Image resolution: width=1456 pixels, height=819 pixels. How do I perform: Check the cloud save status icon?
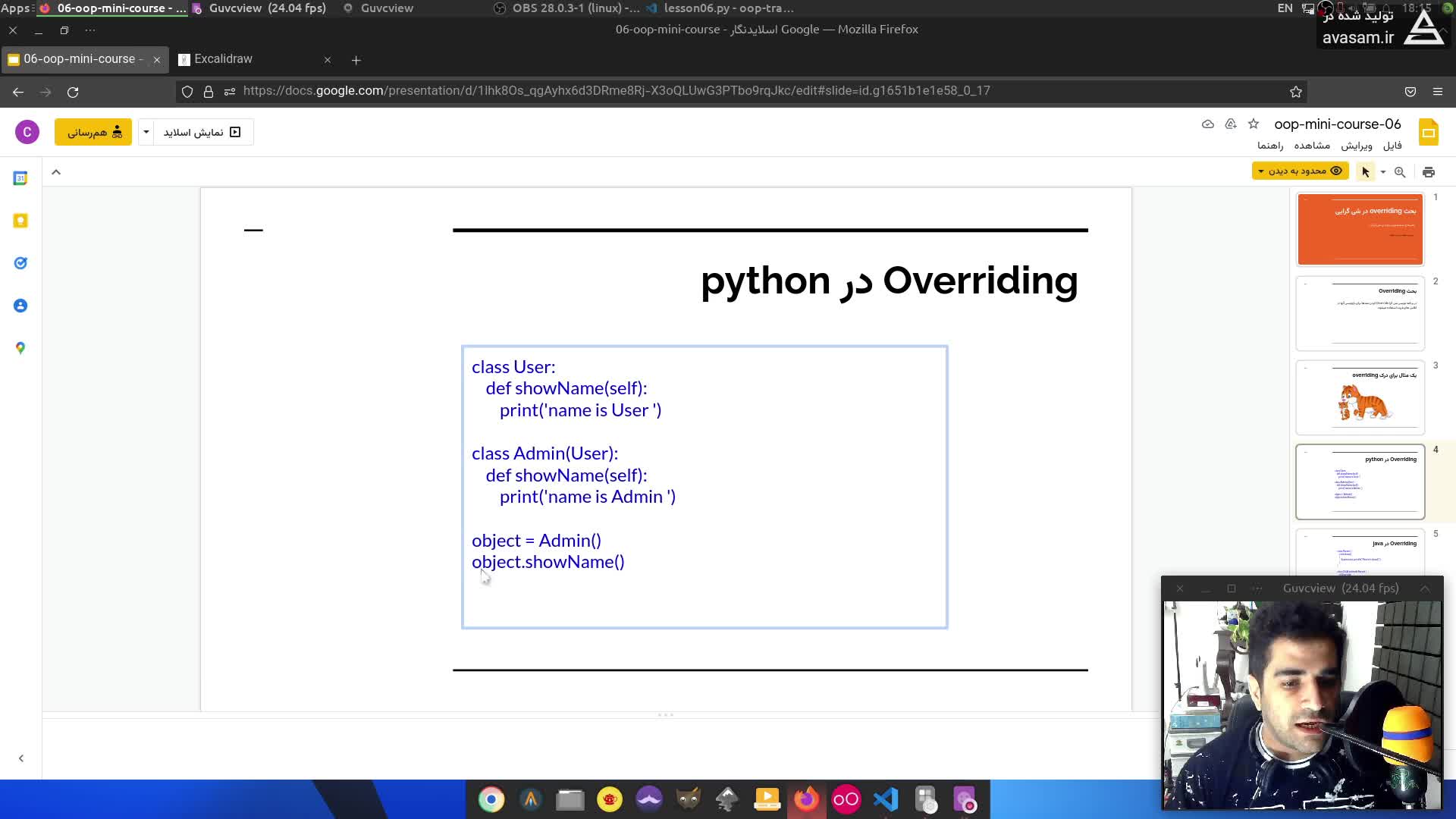[x=1208, y=124]
